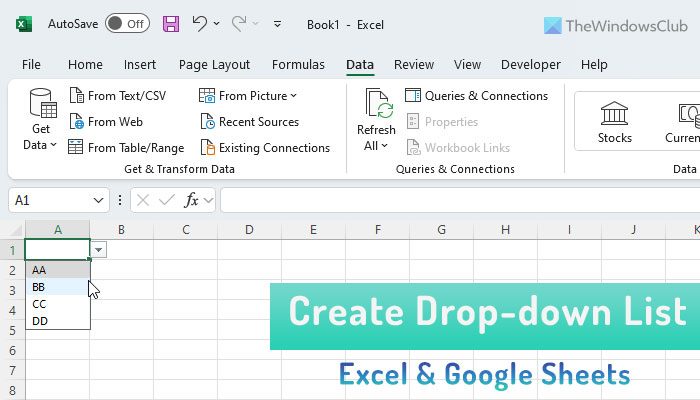The width and height of the screenshot is (700, 400).
Task: Redo the last undone action
Action: [239, 24]
